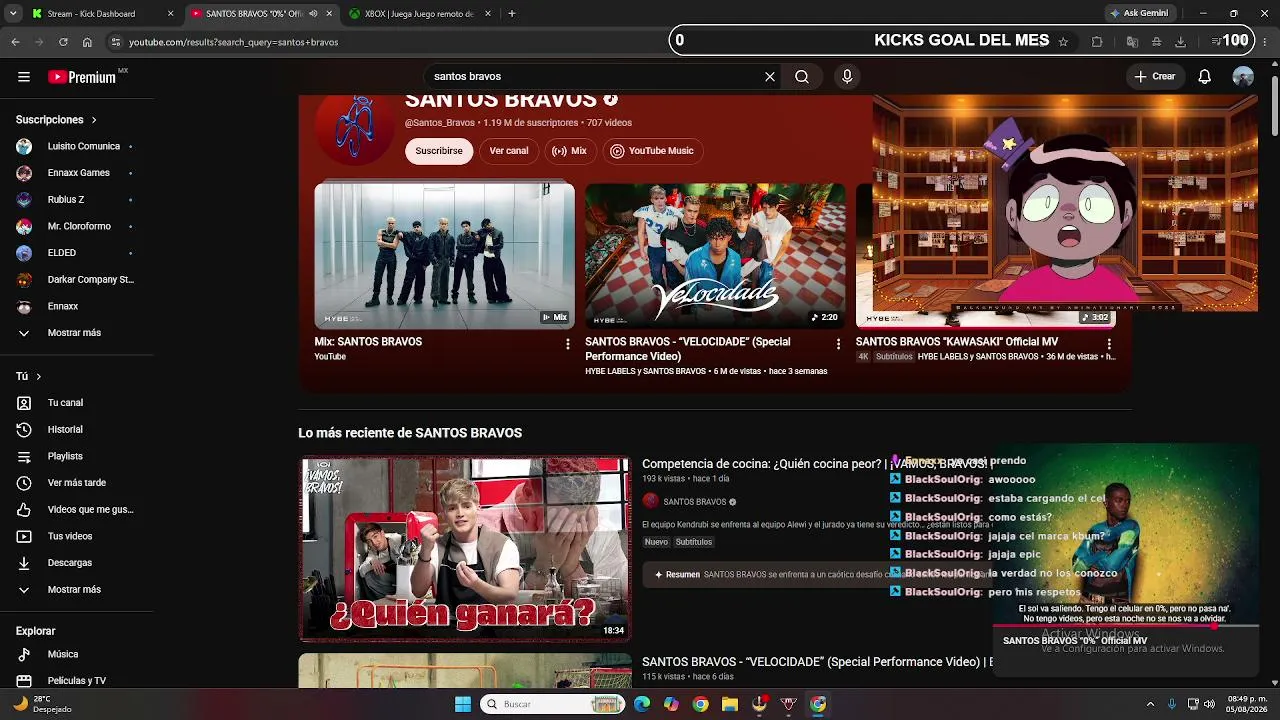Open options for VELOCIDADE Special Performance card
The height and width of the screenshot is (720, 1280).
838,344
